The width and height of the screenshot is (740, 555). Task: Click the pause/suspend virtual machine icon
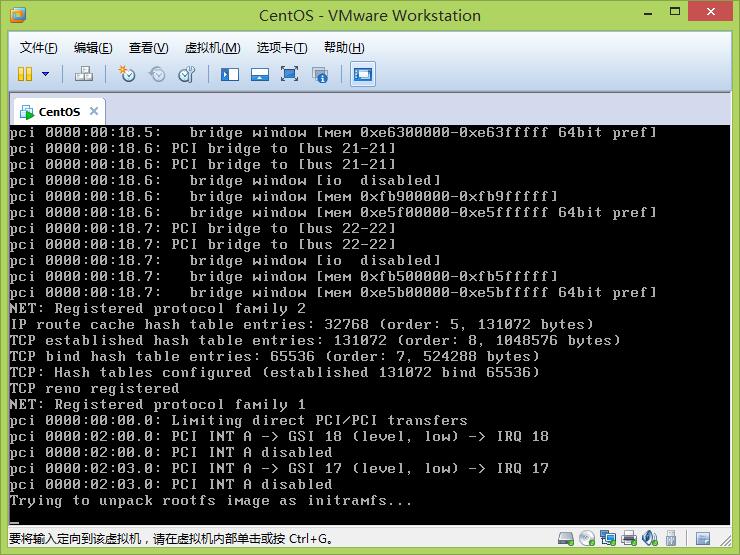(25, 74)
